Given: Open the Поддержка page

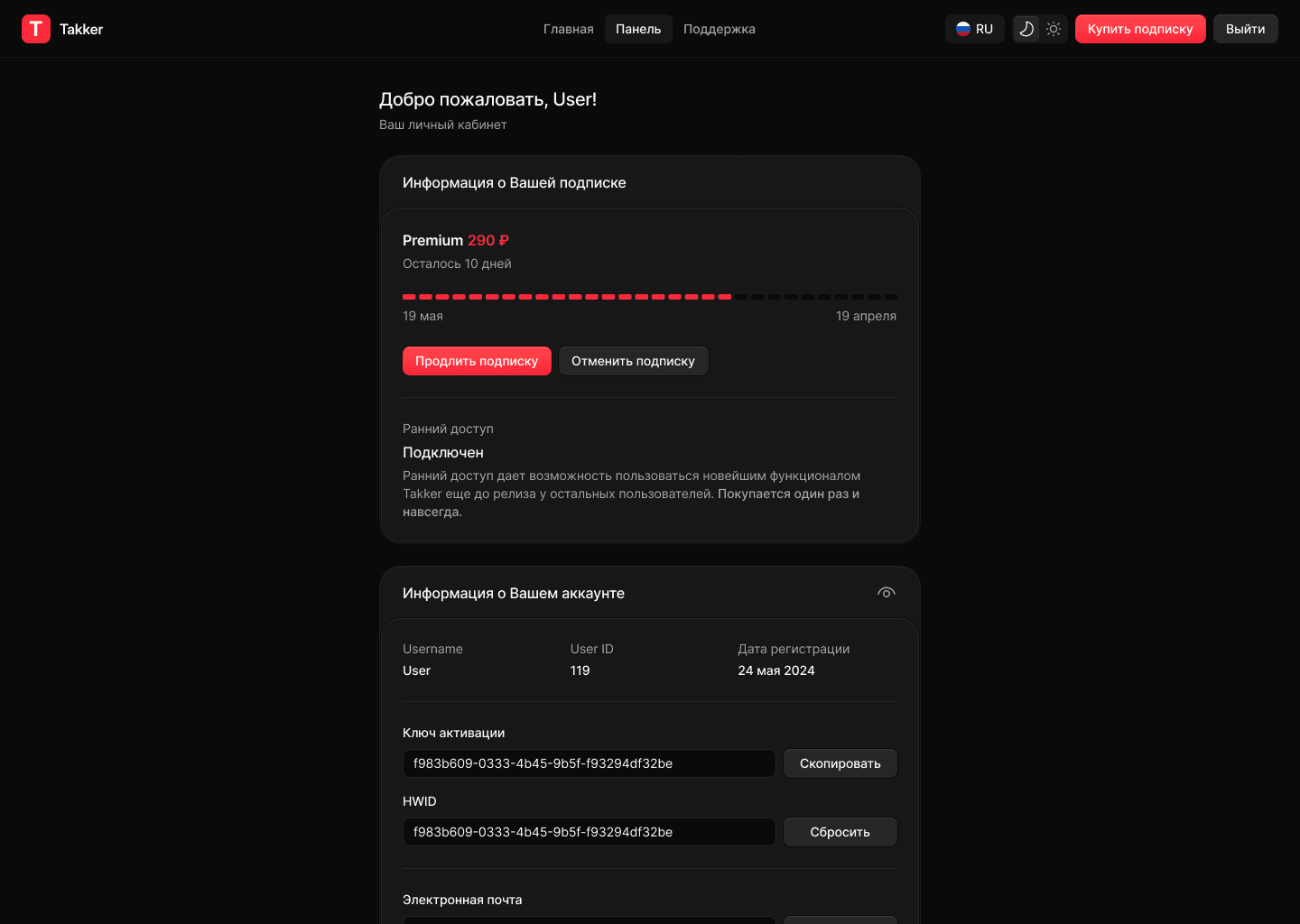Looking at the screenshot, I should 720,29.
